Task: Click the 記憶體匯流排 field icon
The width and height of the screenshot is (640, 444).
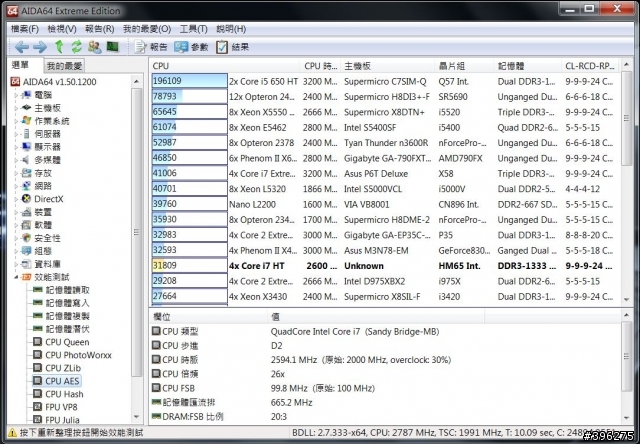Action: tap(156, 402)
